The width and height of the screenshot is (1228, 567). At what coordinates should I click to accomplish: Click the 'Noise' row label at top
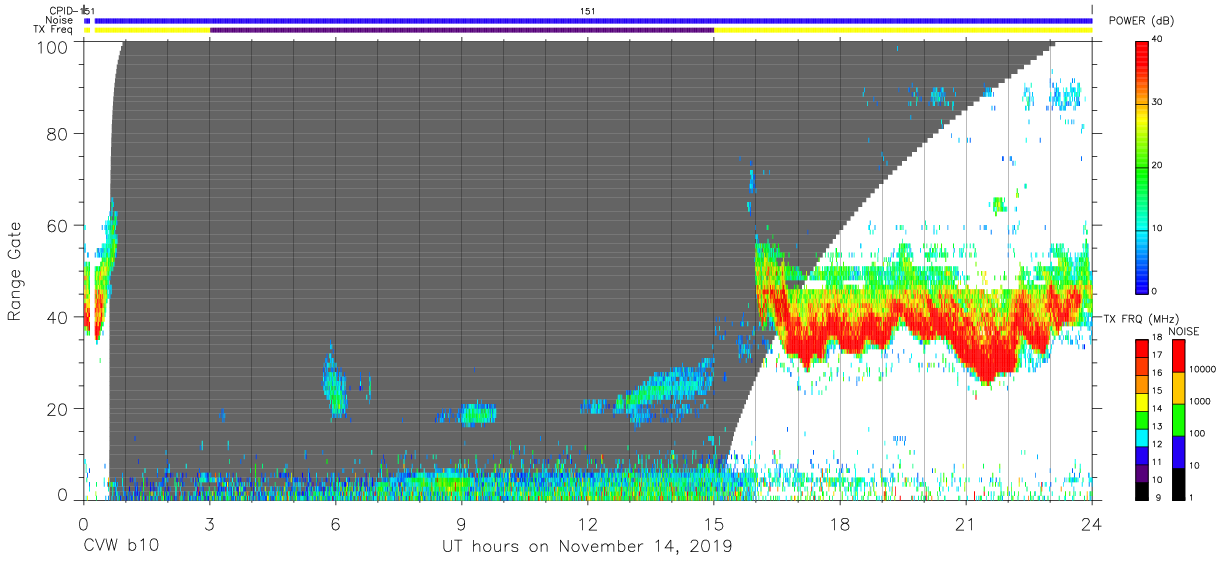(60, 20)
